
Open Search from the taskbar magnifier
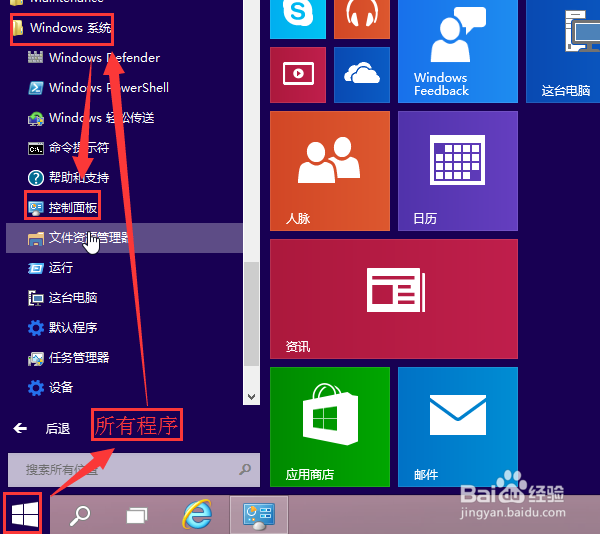click(x=80, y=515)
